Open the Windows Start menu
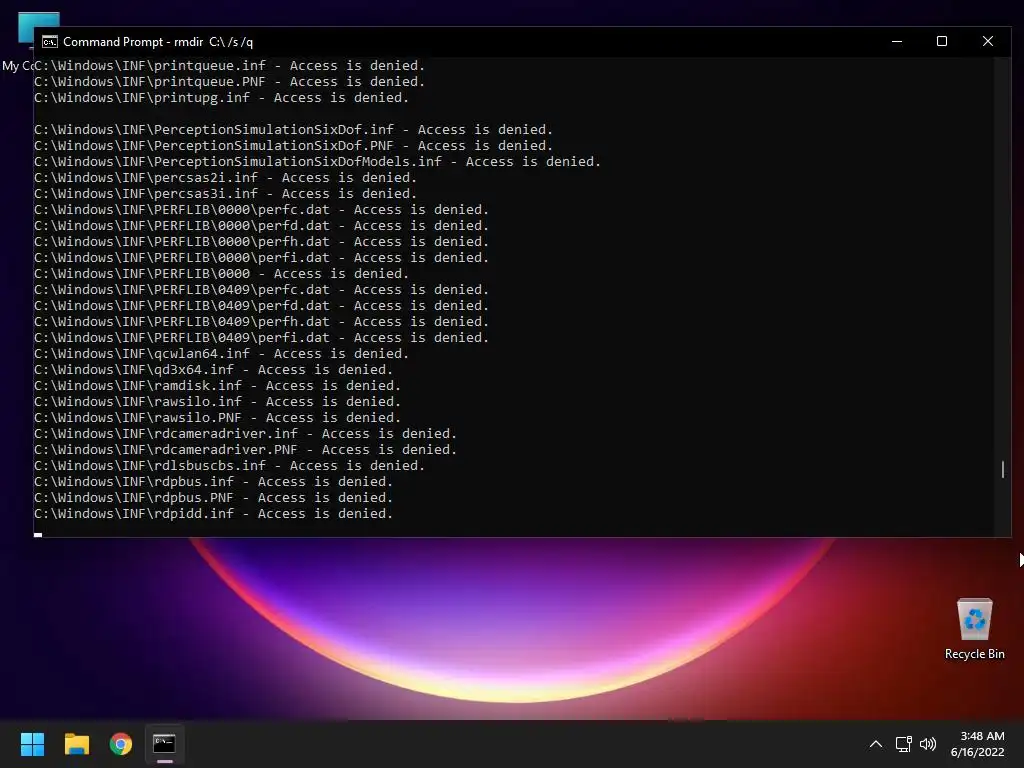1024x768 pixels. pyautogui.click(x=32, y=744)
